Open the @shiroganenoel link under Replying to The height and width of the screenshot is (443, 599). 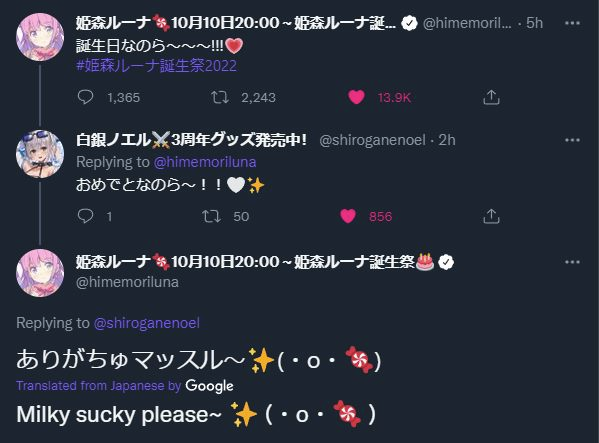(147, 323)
